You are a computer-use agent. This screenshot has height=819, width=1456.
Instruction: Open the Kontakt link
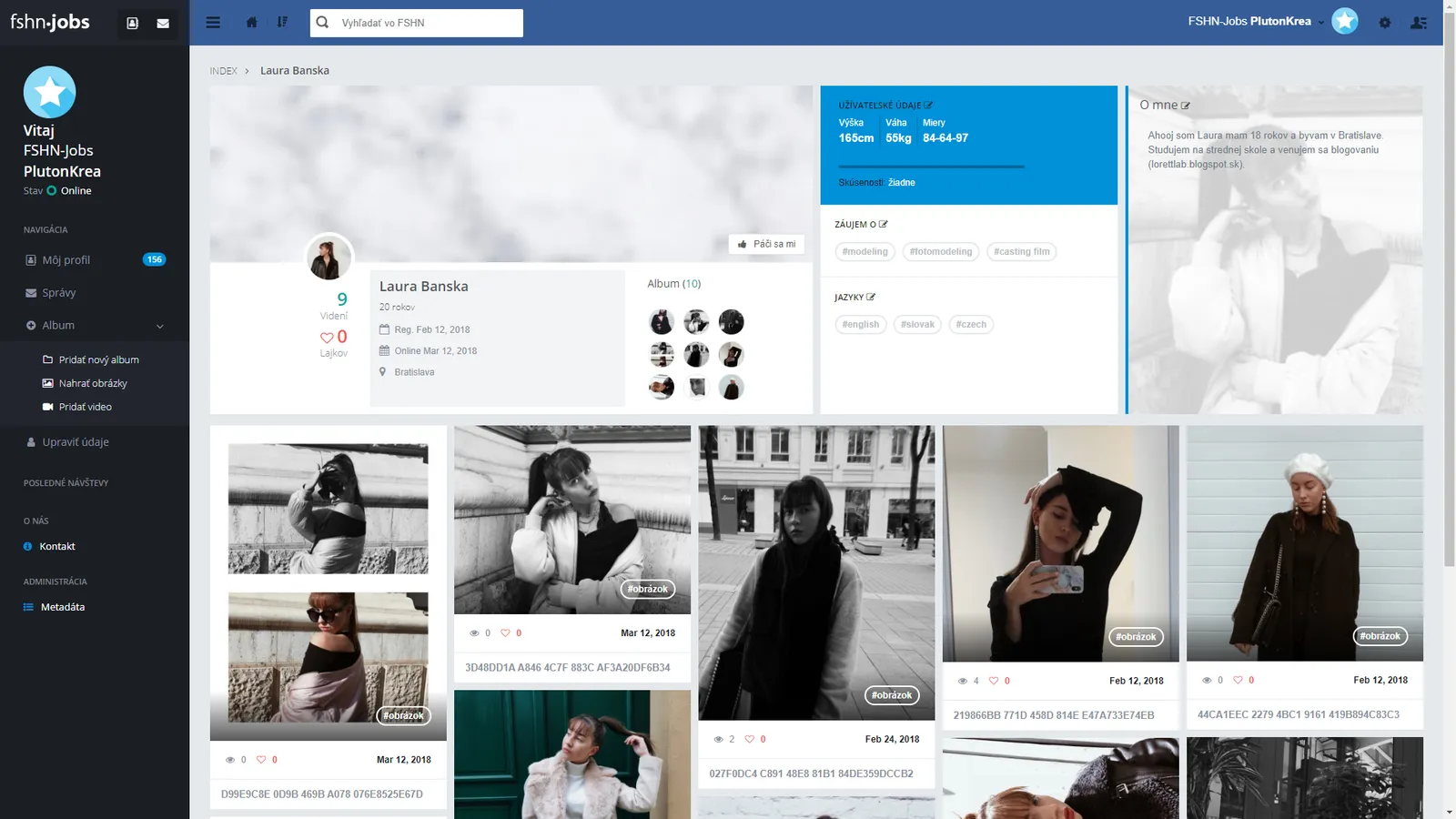click(x=56, y=546)
